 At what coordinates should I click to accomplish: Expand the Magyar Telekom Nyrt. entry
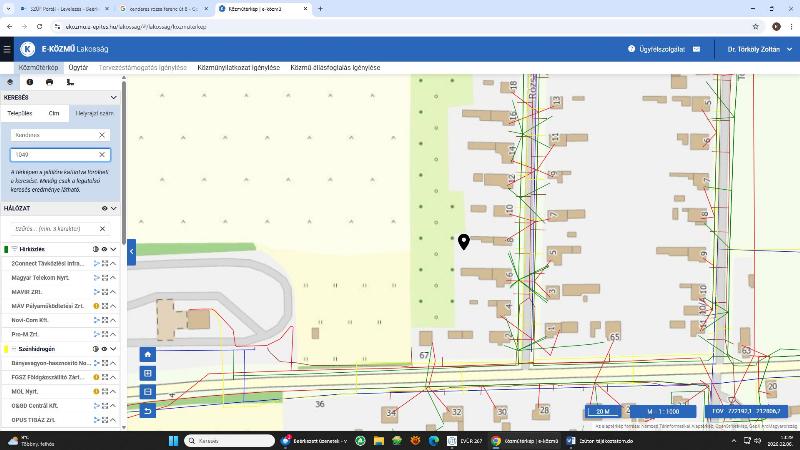tap(114, 277)
